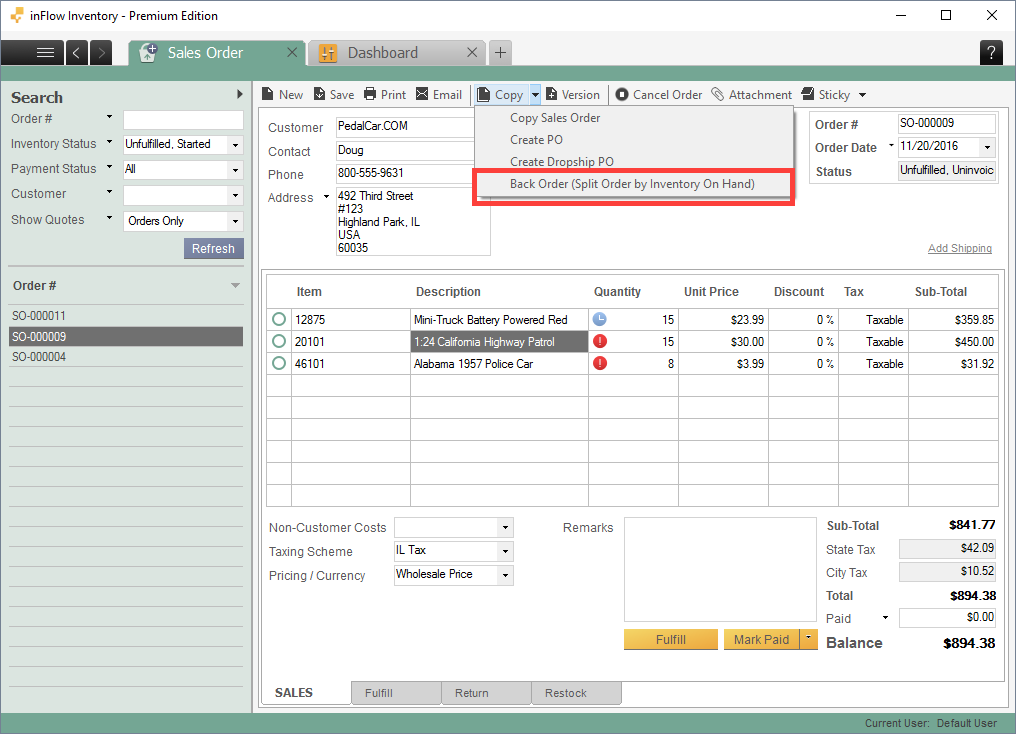Select Back Order split option

(632, 184)
